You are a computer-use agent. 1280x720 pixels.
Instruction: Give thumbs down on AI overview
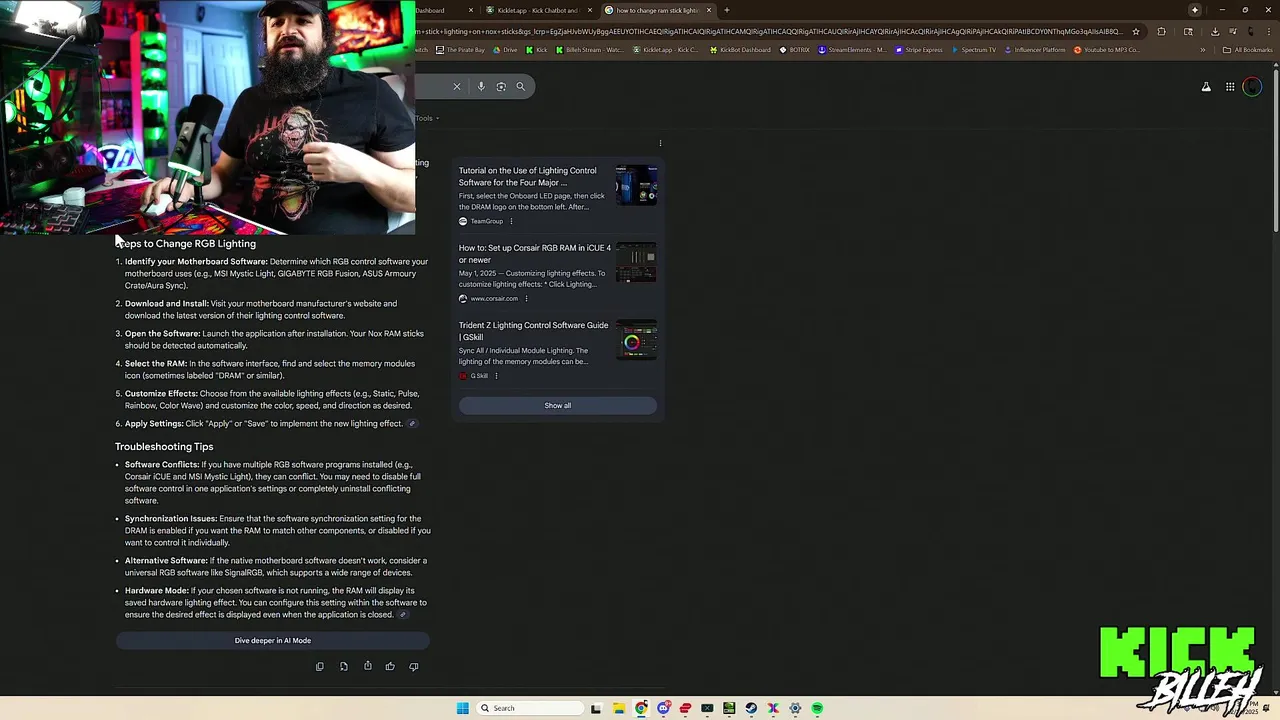[414, 666]
